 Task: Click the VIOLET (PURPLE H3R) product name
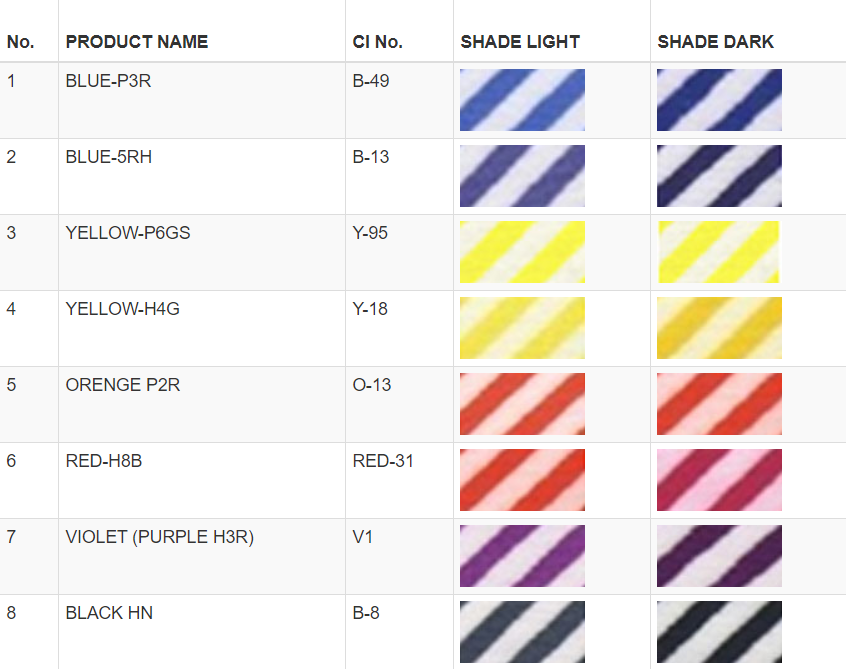(160, 537)
